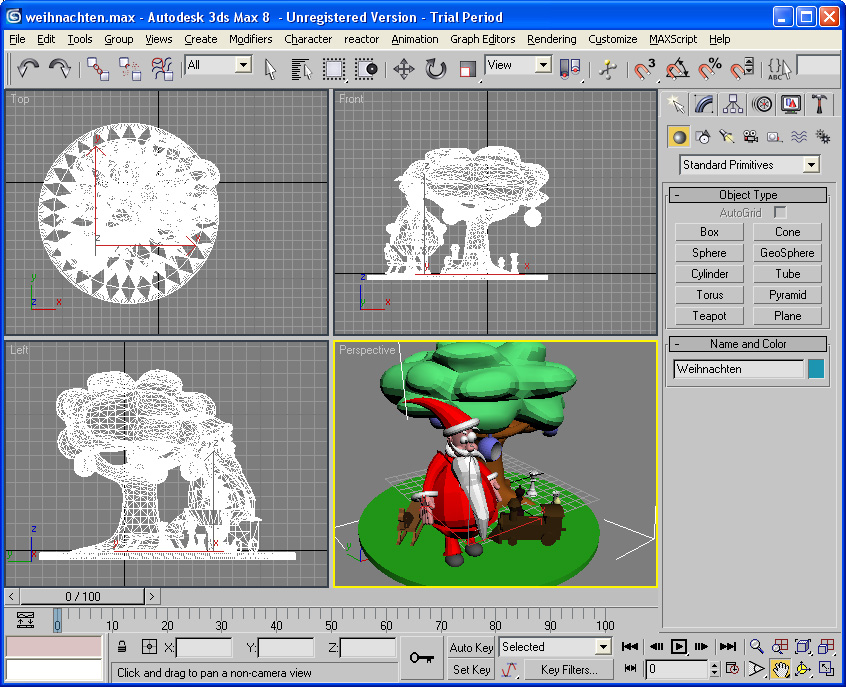This screenshot has height=687, width=846.
Task: Switch to the Utilities hammer tab
Action: click(x=819, y=104)
